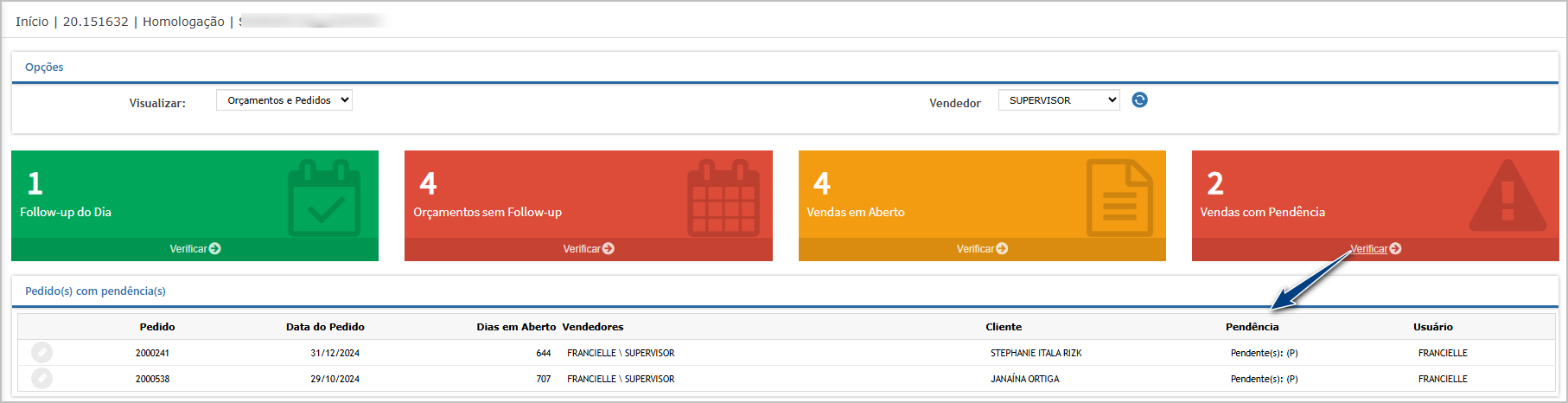
Task: Click client STEPHANIE ITALA RIZK
Action: (1036, 353)
